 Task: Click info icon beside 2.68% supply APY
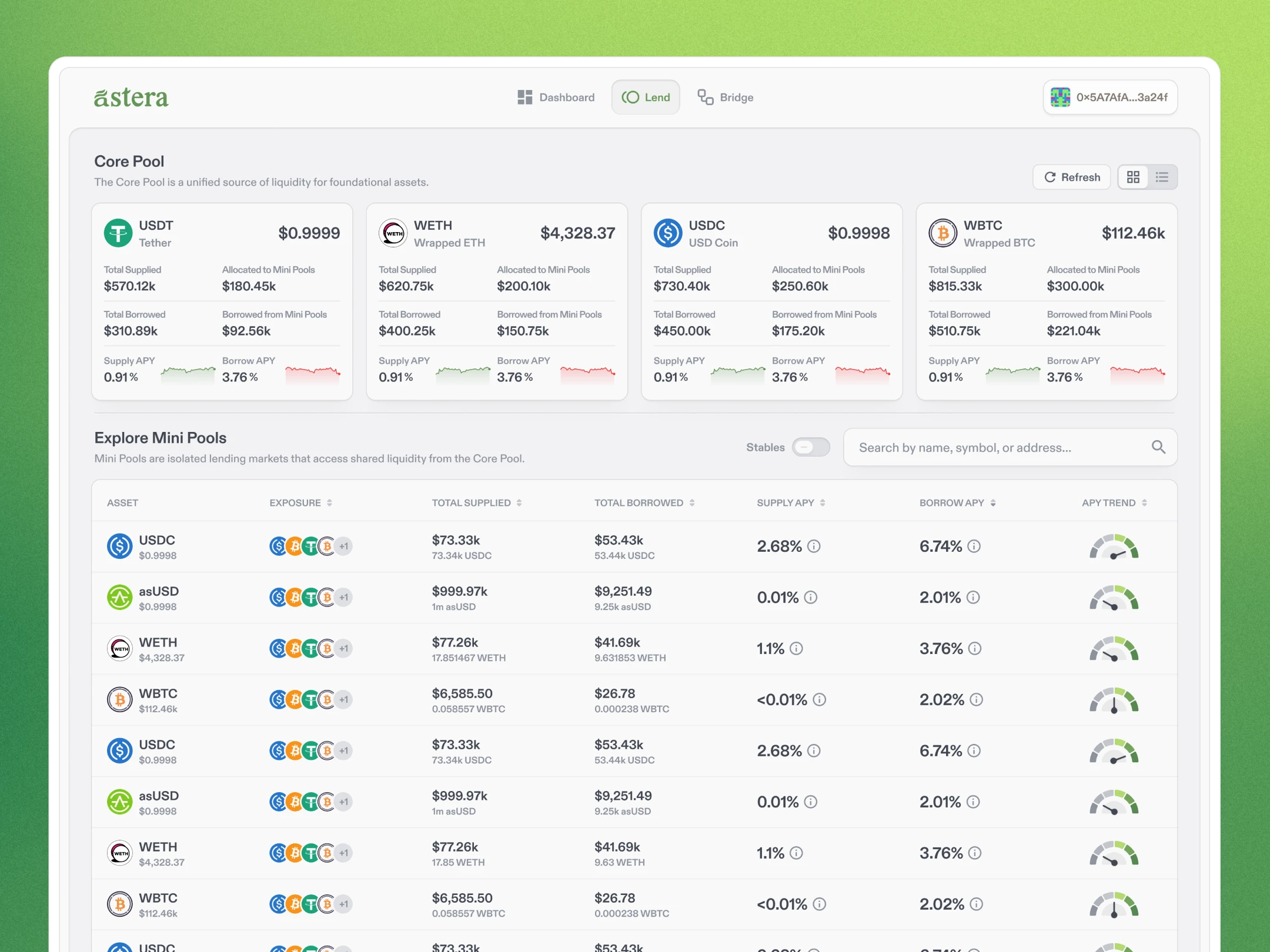[814, 547]
